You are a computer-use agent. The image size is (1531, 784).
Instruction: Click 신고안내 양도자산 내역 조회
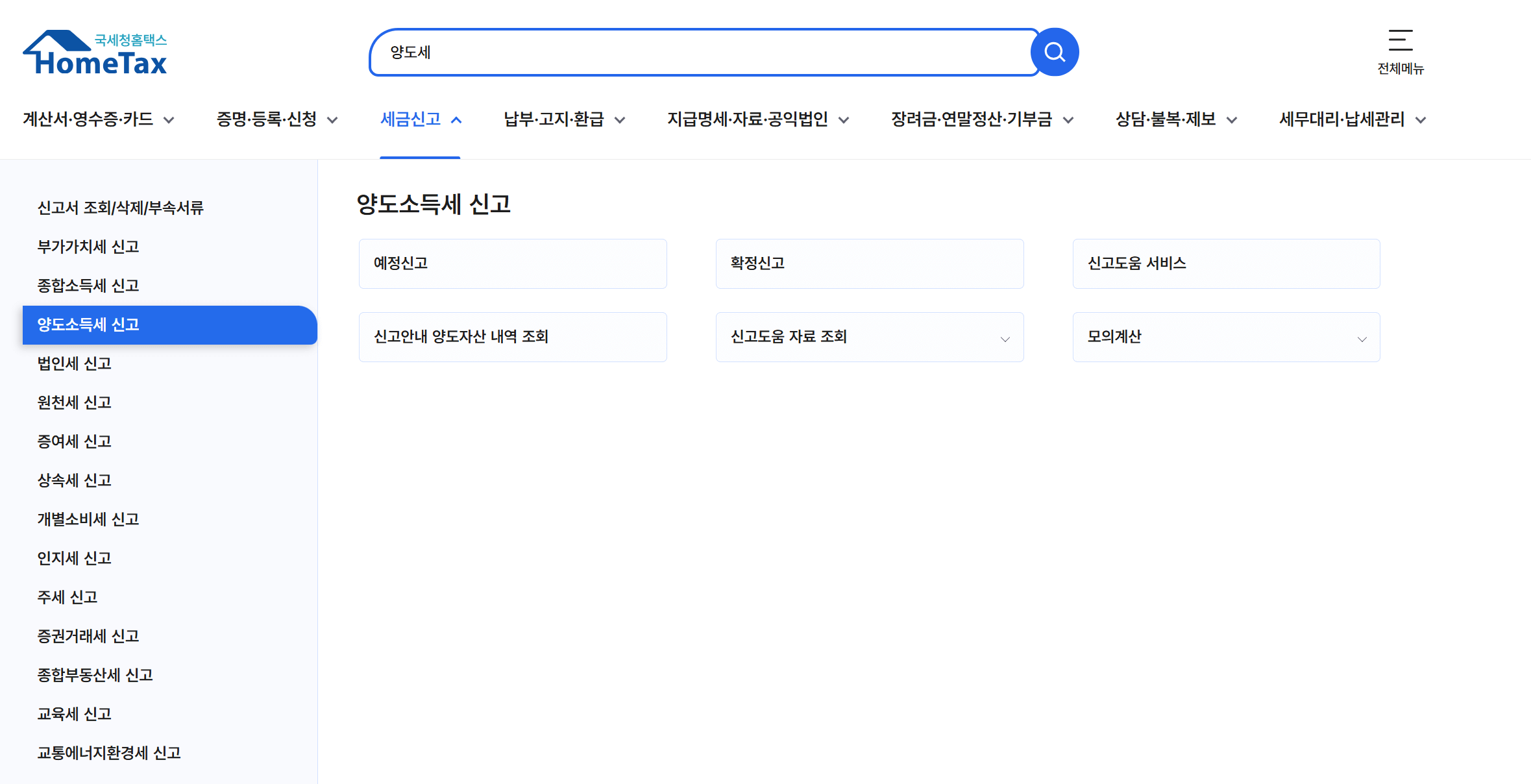[512, 337]
